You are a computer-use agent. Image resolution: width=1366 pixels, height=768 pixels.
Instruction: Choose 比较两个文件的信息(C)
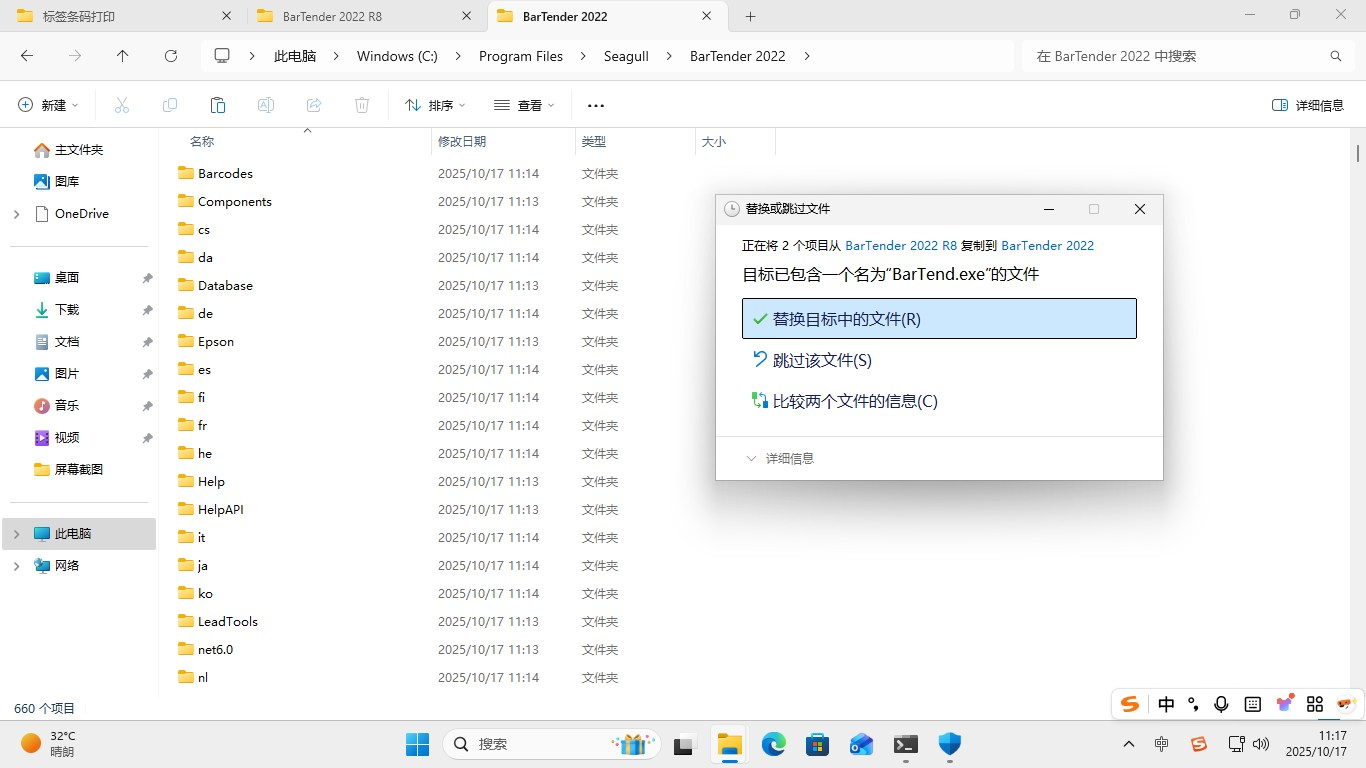(x=939, y=401)
